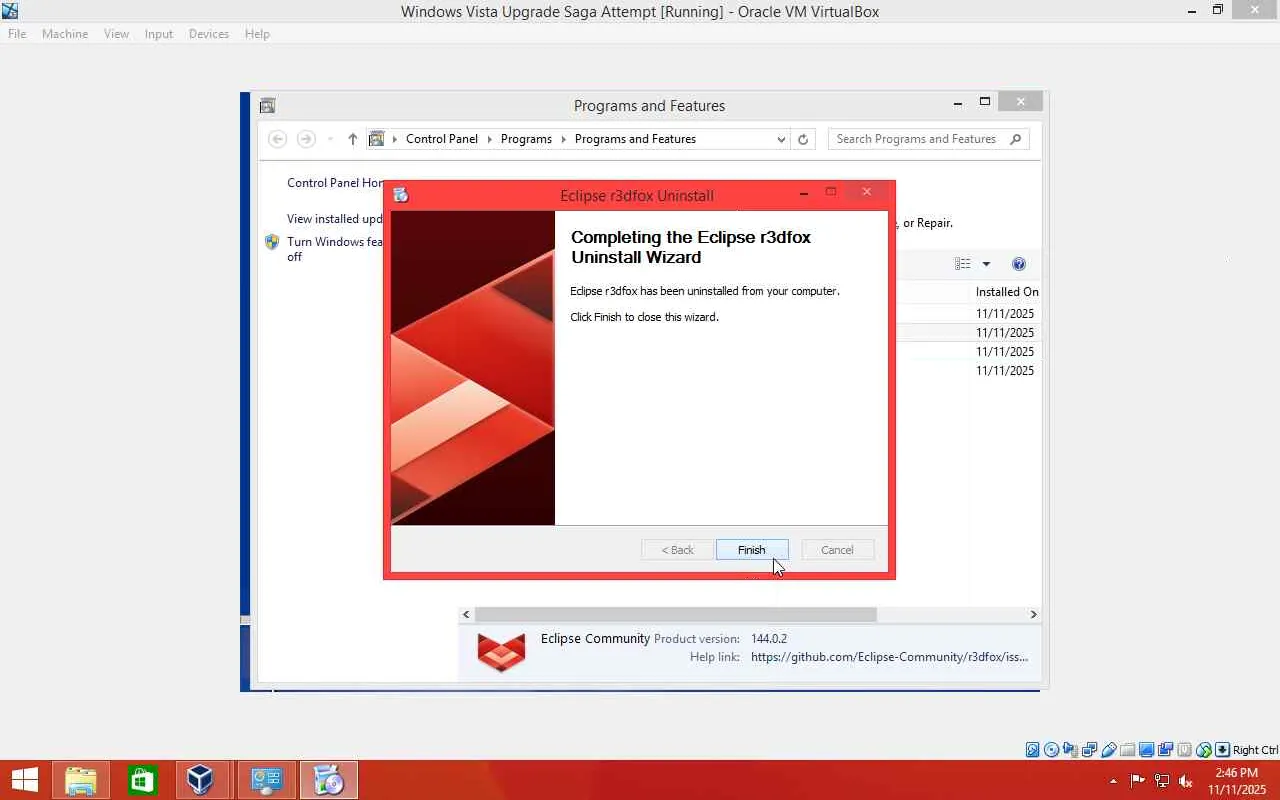Click the VirtualBox keyboard capture arrow icon

pos(1223,750)
